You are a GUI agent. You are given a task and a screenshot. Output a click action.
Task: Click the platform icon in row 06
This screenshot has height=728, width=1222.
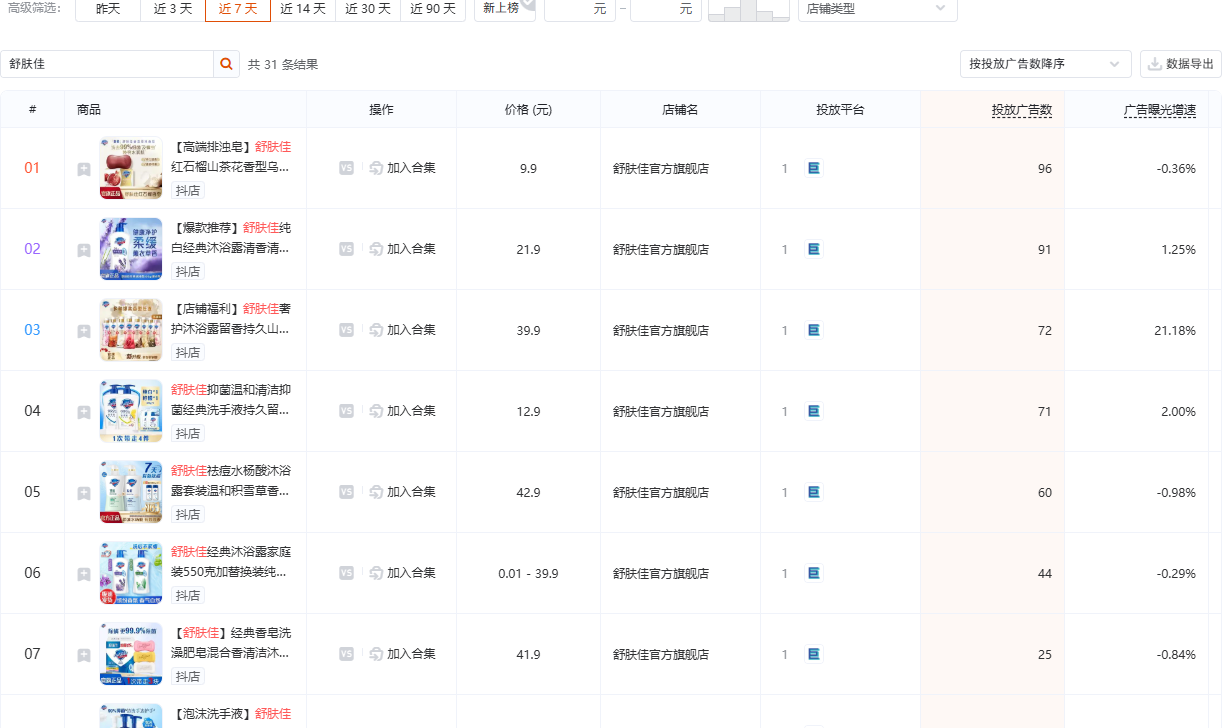814,573
